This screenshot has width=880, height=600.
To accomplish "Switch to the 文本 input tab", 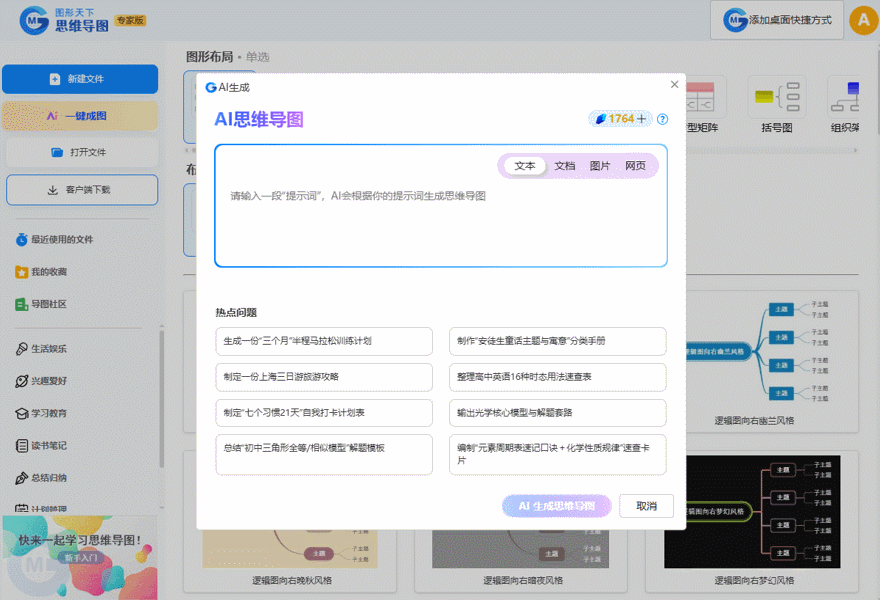I will click(x=525, y=166).
